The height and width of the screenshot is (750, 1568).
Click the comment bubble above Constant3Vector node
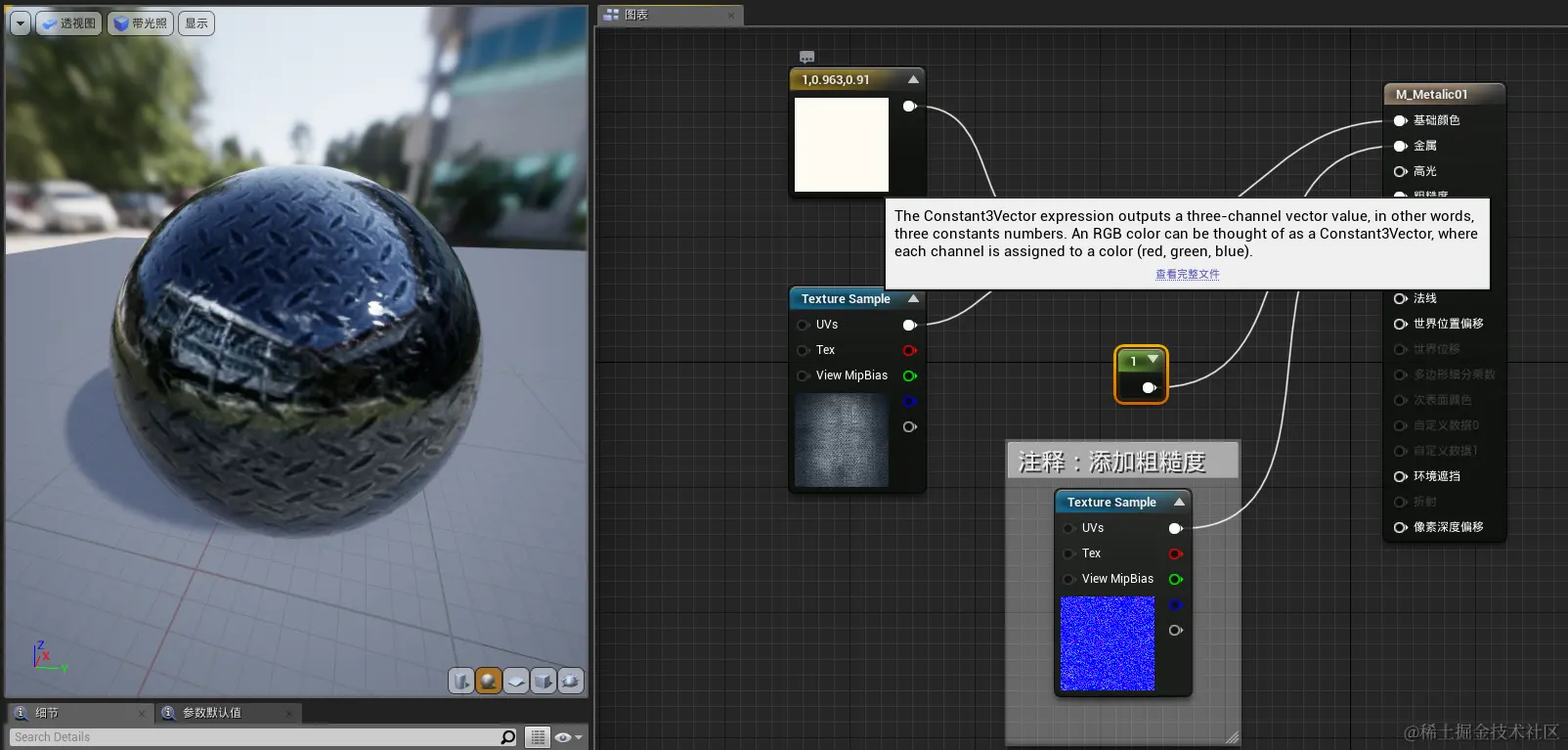tap(806, 57)
